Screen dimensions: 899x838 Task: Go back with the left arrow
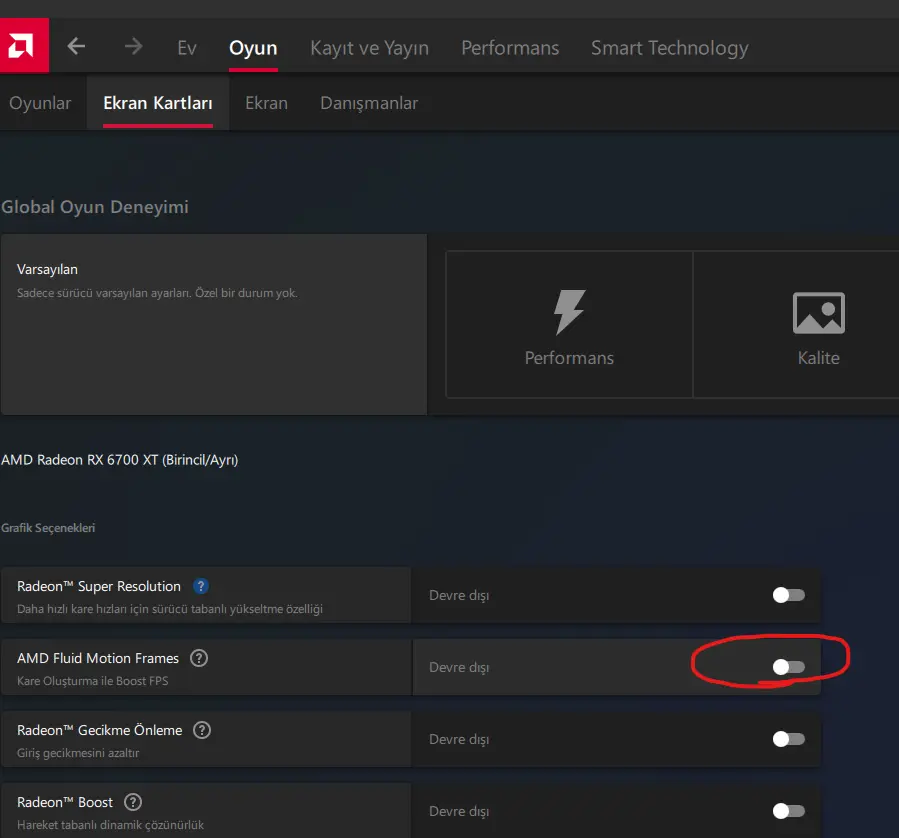(x=76, y=46)
